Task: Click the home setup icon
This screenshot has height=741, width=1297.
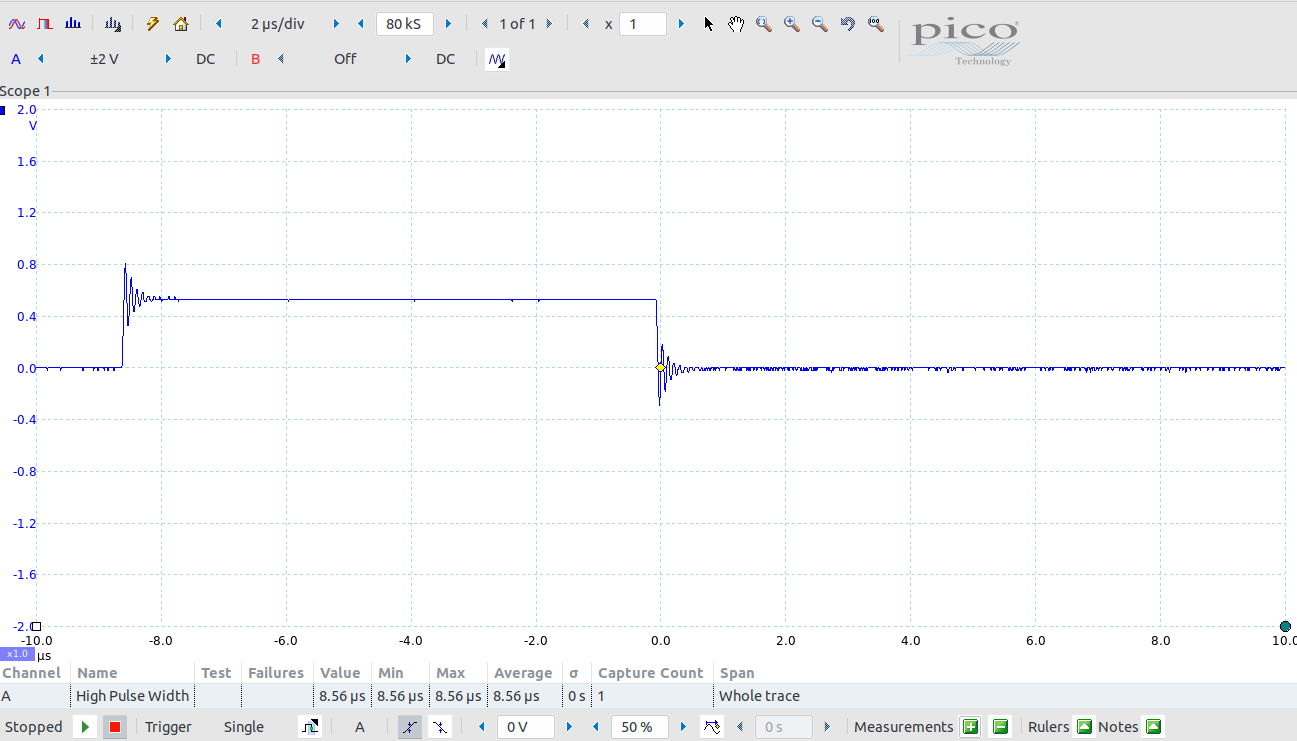Action: tap(180, 23)
